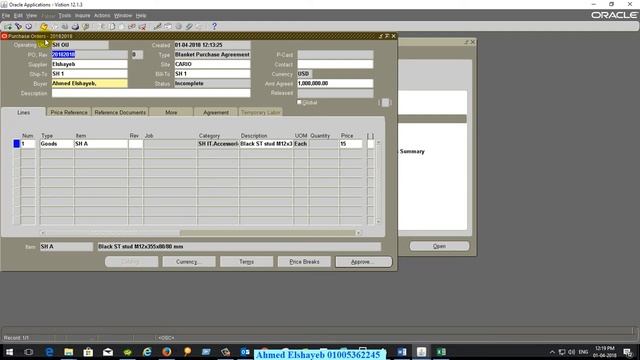Click the lines horizontal scrollbar right arrow
Image resolution: width=640 pixels, height=360 pixels.
pos(358,233)
